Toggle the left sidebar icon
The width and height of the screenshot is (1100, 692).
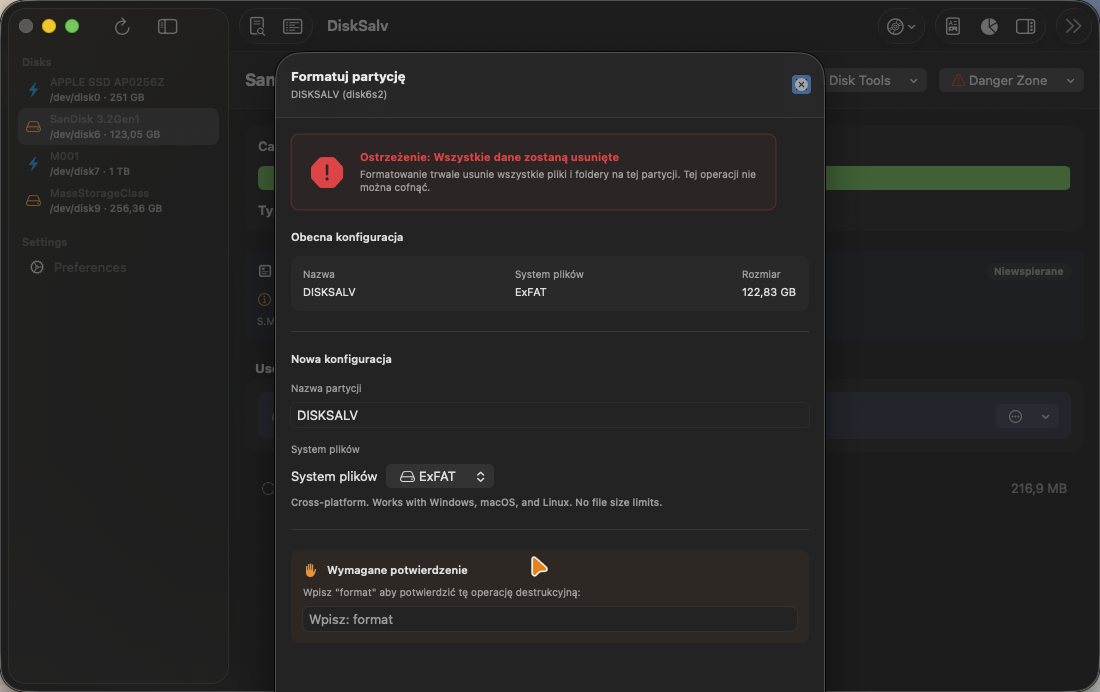point(167,27)
